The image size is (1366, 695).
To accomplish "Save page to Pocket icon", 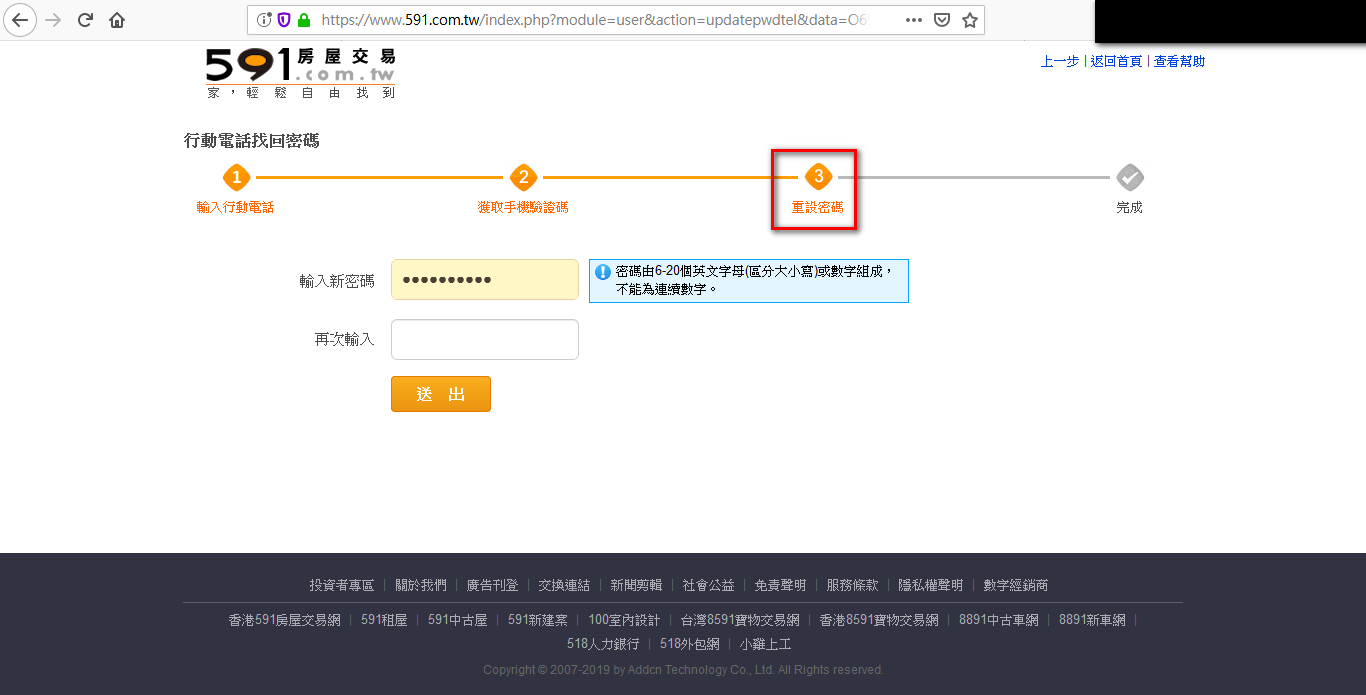I will [942, 20].
